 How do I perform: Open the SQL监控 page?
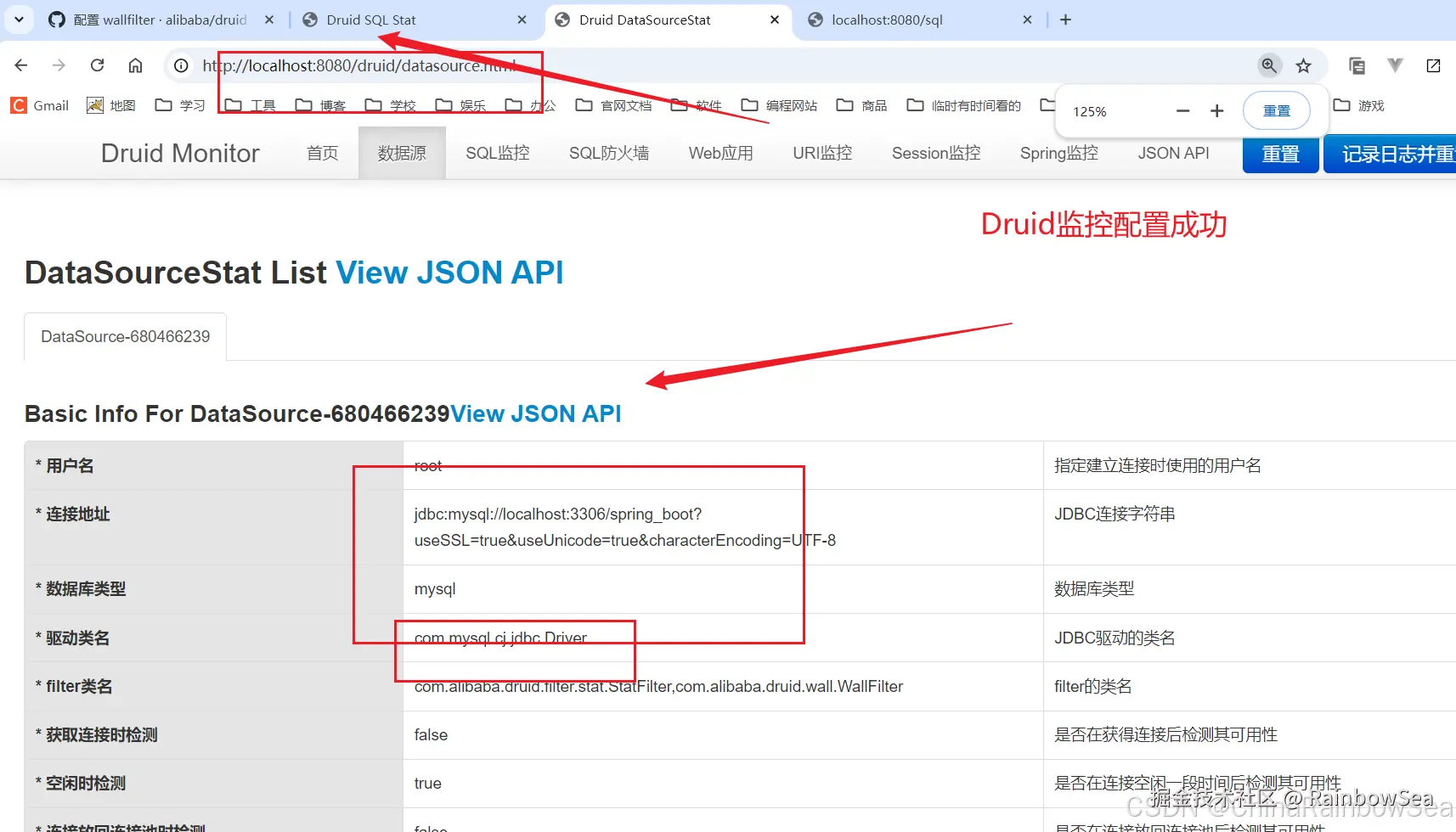coord(498,153)
